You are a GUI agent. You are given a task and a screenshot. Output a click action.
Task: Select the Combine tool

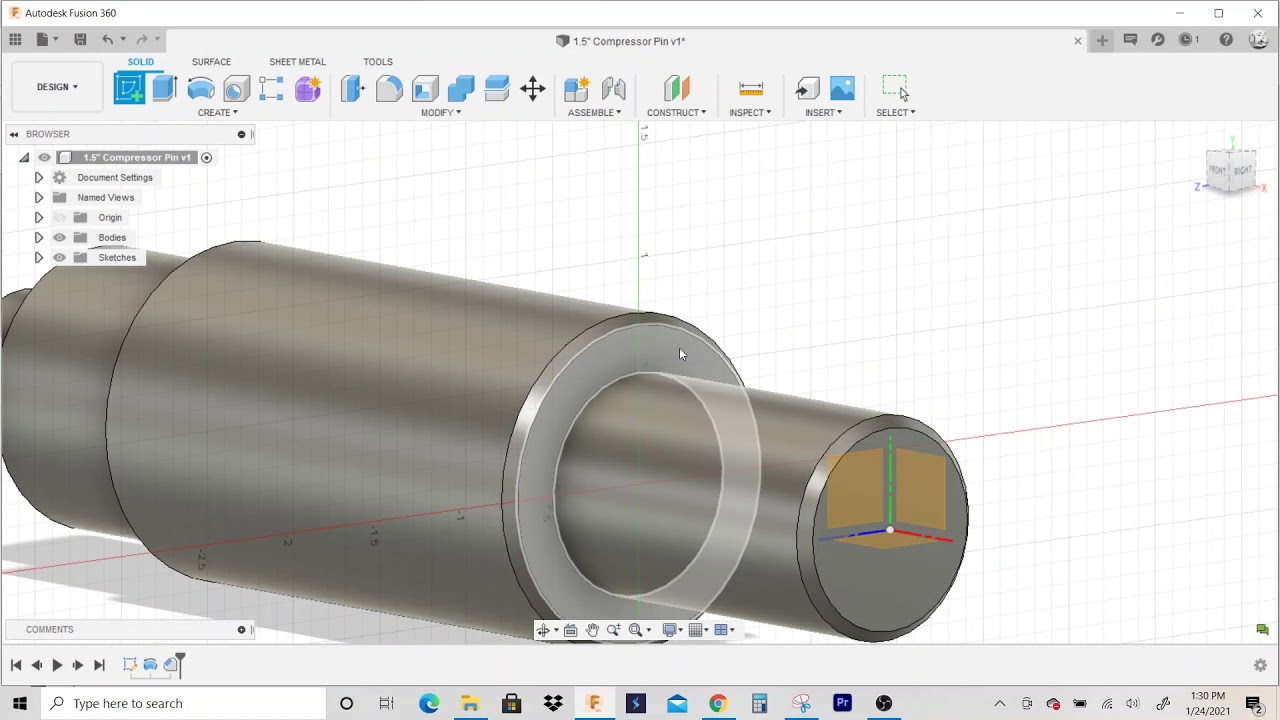pos(461,88)
